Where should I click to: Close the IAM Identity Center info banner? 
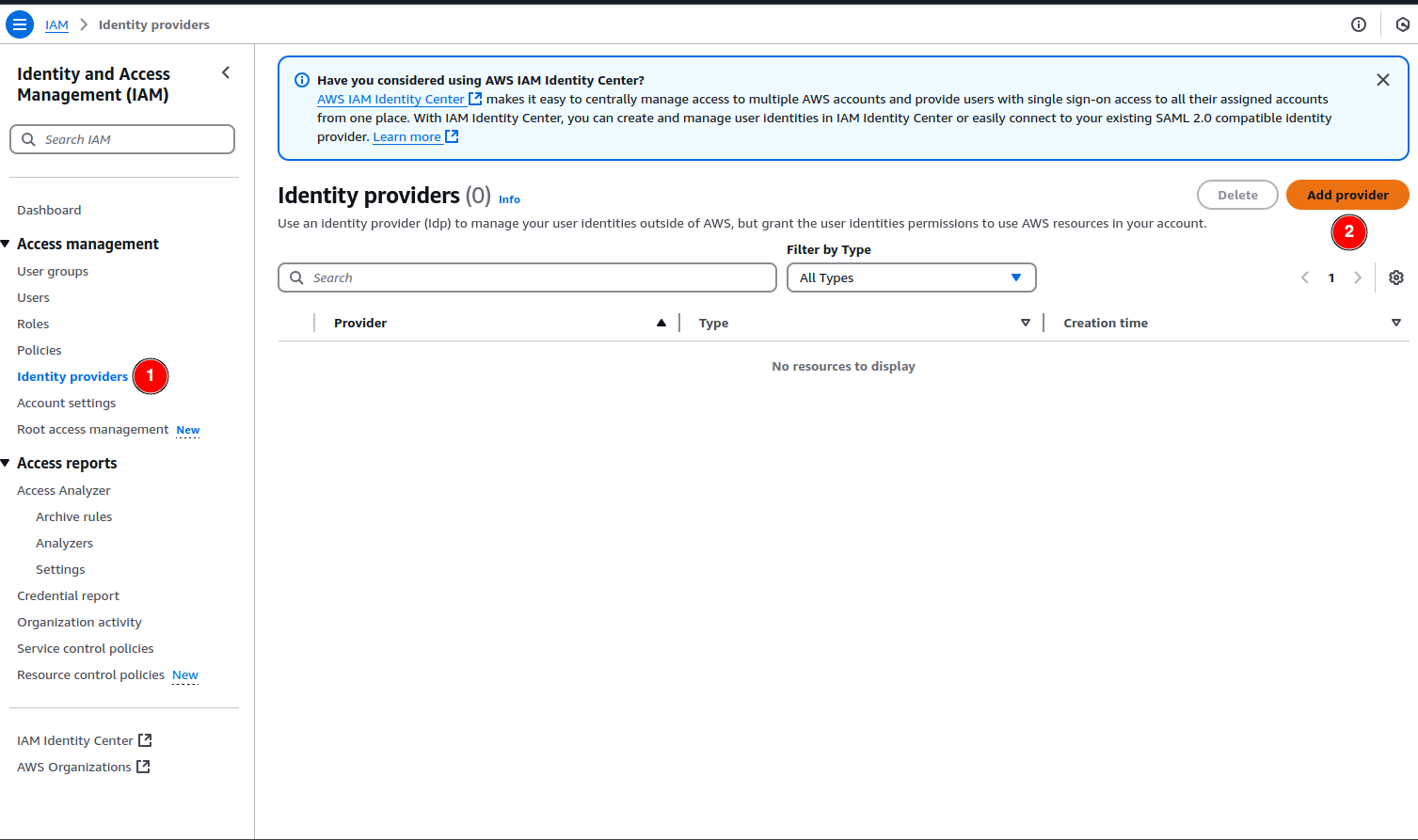(1383, 80)
